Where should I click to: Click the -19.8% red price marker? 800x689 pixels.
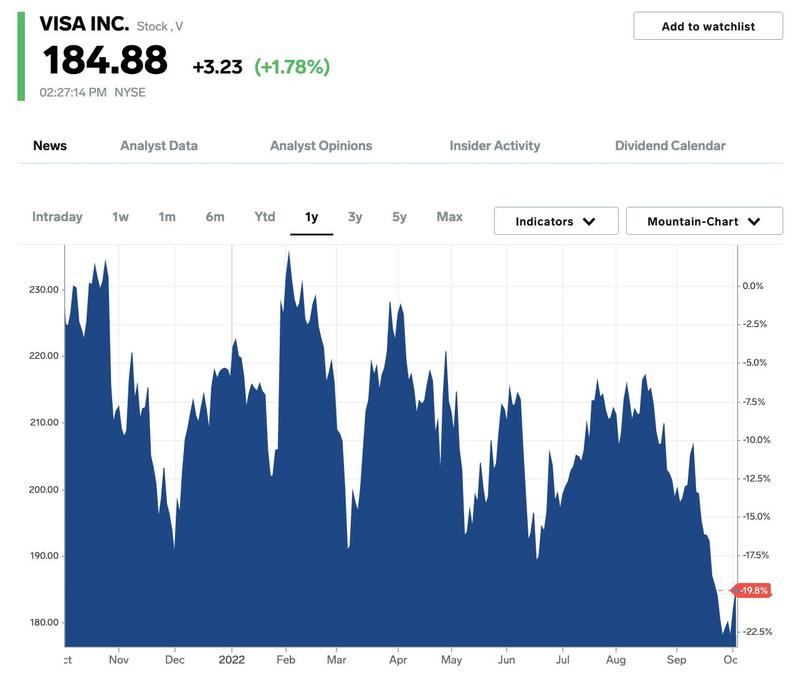pos(752,590)
